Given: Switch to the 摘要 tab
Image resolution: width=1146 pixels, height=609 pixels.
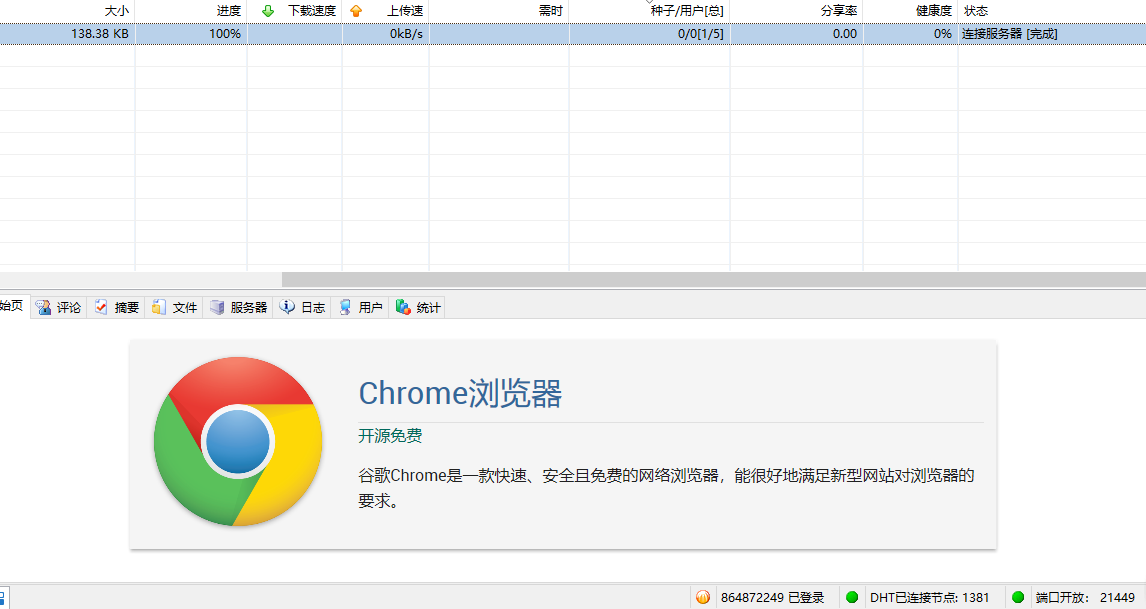Looking at the screenshot, I should pos(116,308).
